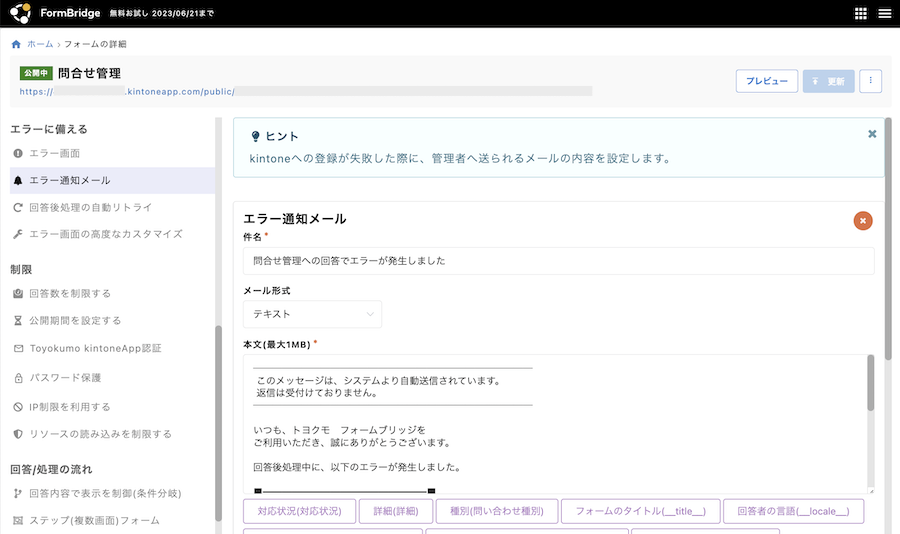Open the public form URL link
The image size is (900, 534).
tap(305, 91)
